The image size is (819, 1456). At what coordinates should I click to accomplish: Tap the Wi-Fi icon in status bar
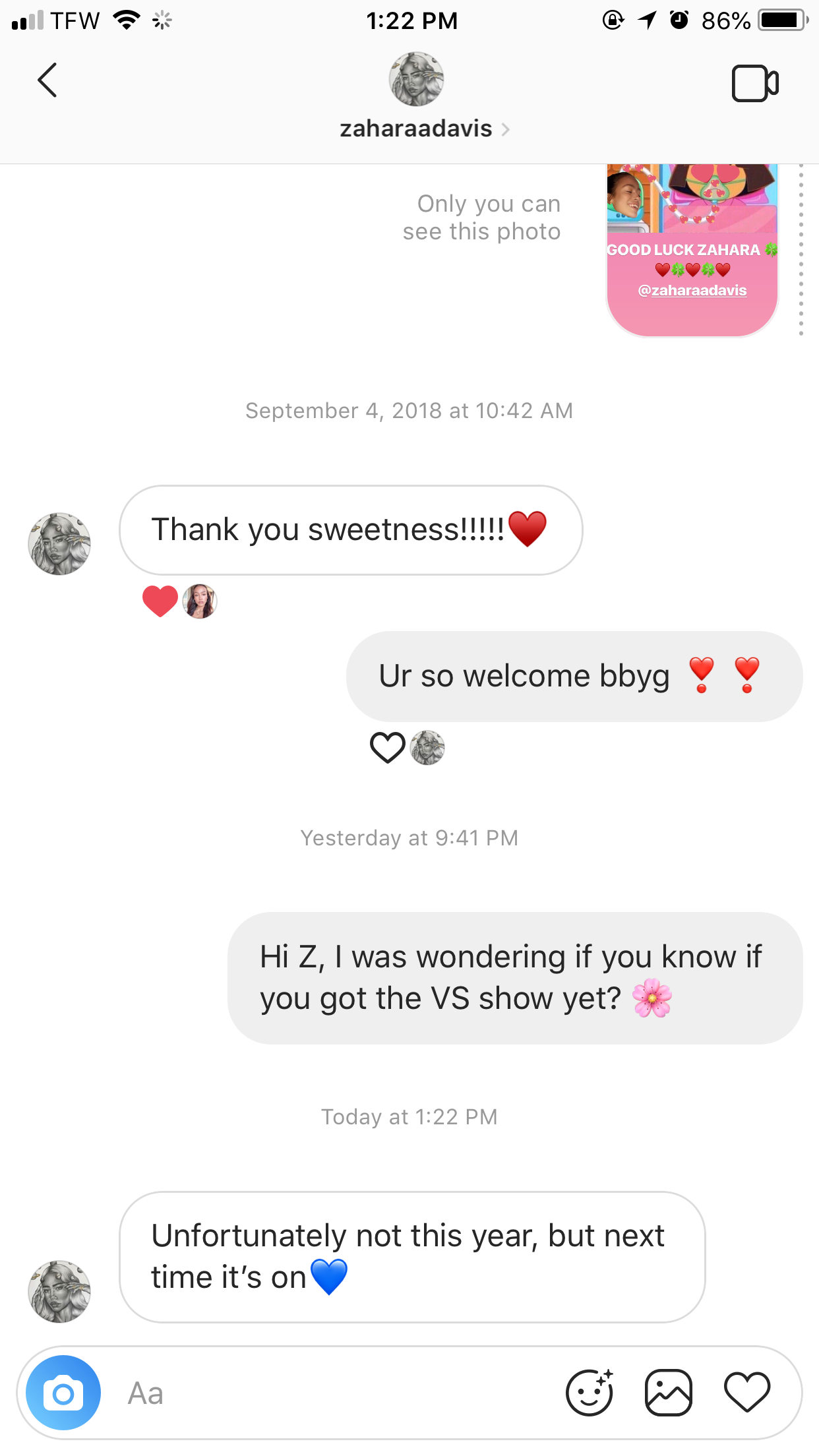tap(127, 20)
